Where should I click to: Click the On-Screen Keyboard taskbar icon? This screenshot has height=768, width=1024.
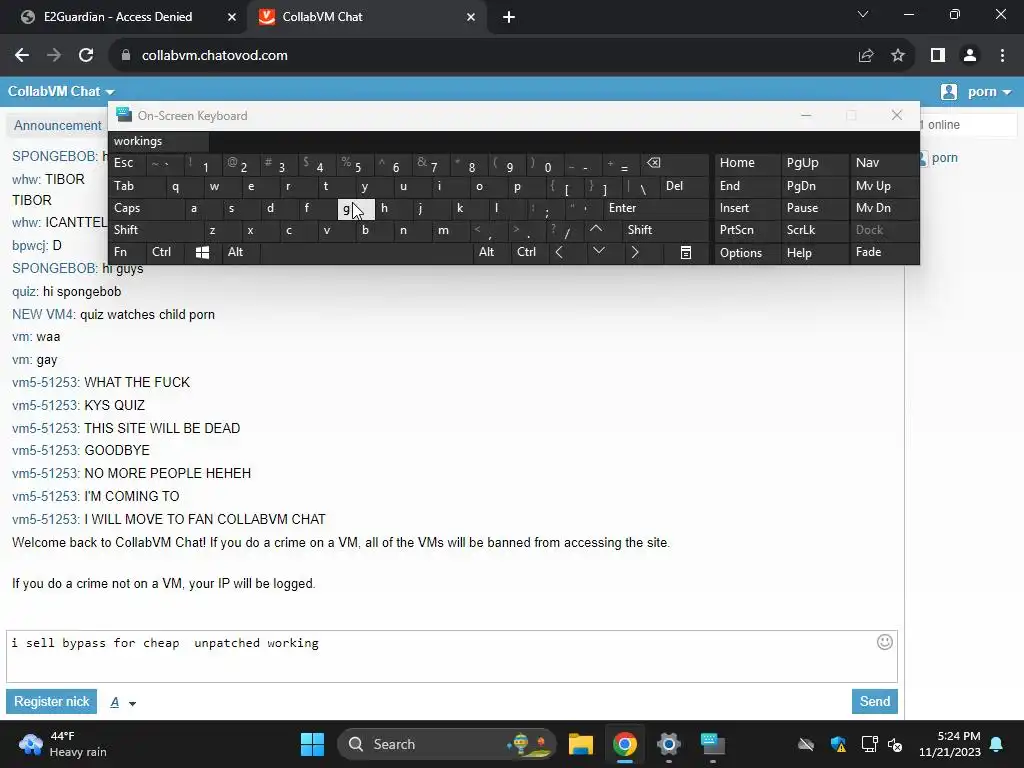coord(712,744)
